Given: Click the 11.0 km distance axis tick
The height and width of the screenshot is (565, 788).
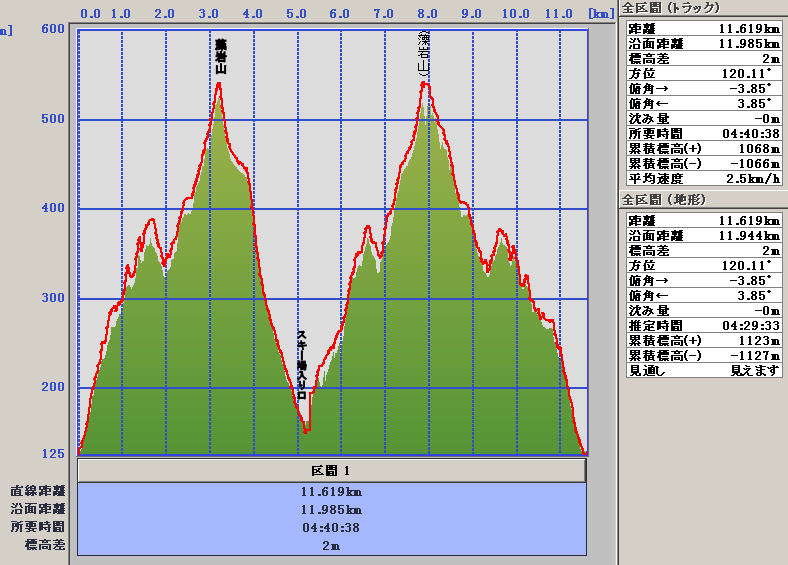Looking at the screenshot, I should click(x=558, y=14).
